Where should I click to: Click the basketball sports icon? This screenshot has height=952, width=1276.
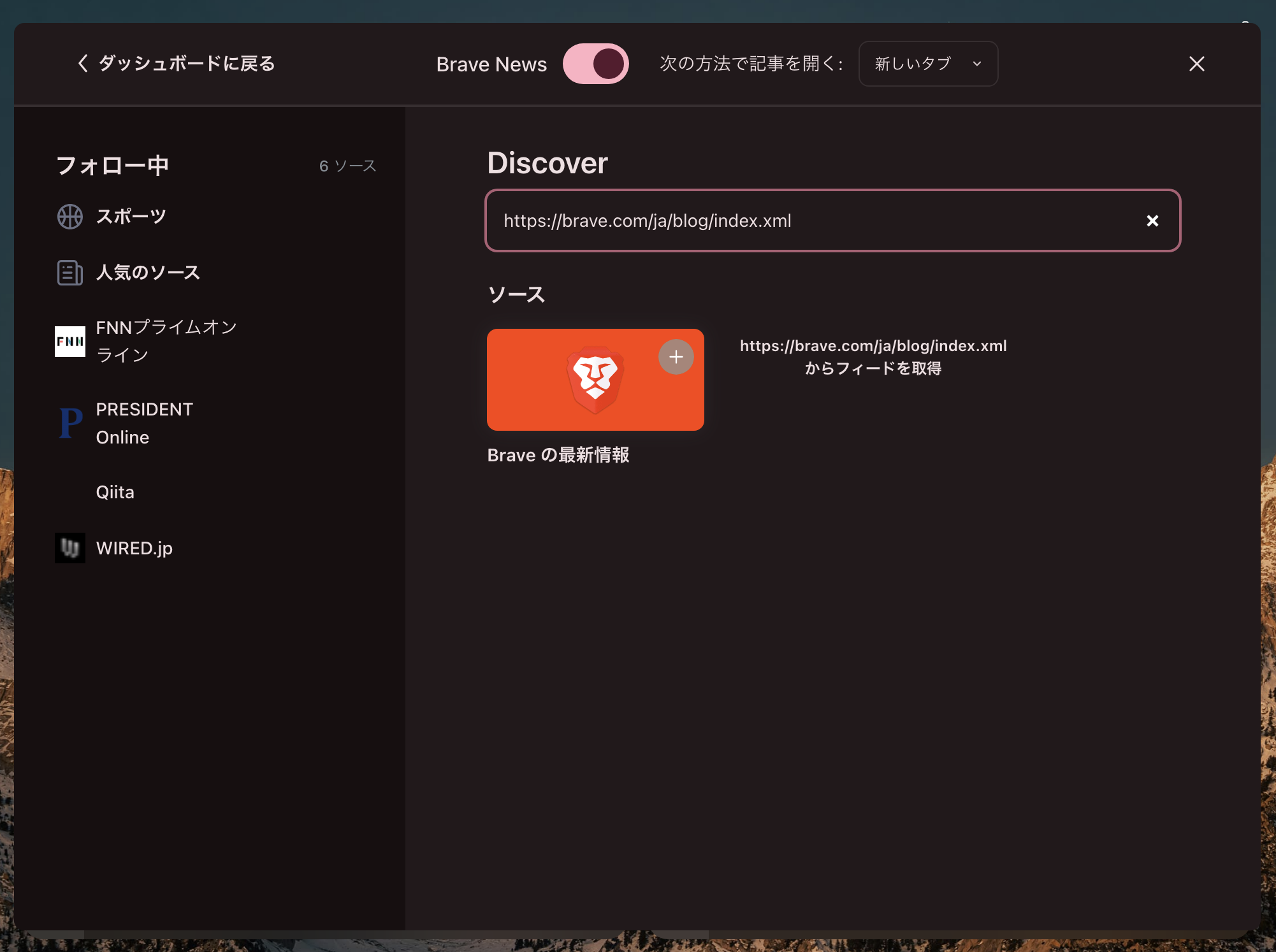70,217
